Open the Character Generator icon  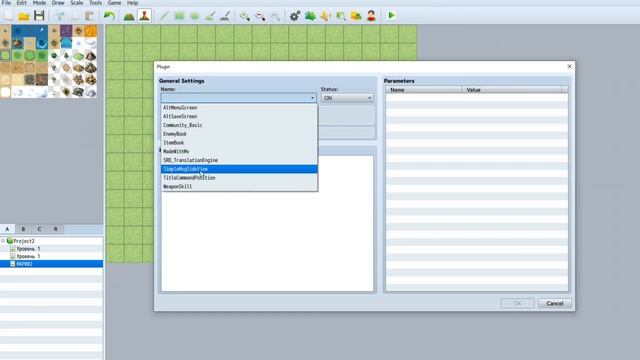(x=371, y=16)
